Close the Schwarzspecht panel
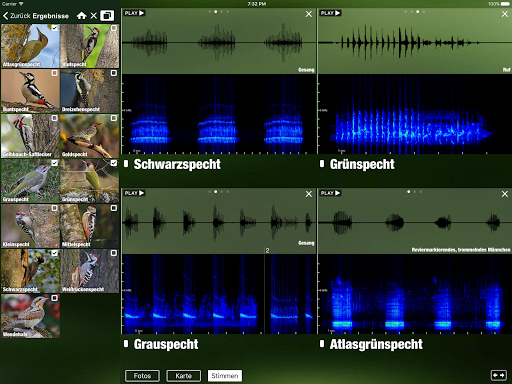Image resolution: width=512 pixels, height=384 pixels. pos(309,14)
